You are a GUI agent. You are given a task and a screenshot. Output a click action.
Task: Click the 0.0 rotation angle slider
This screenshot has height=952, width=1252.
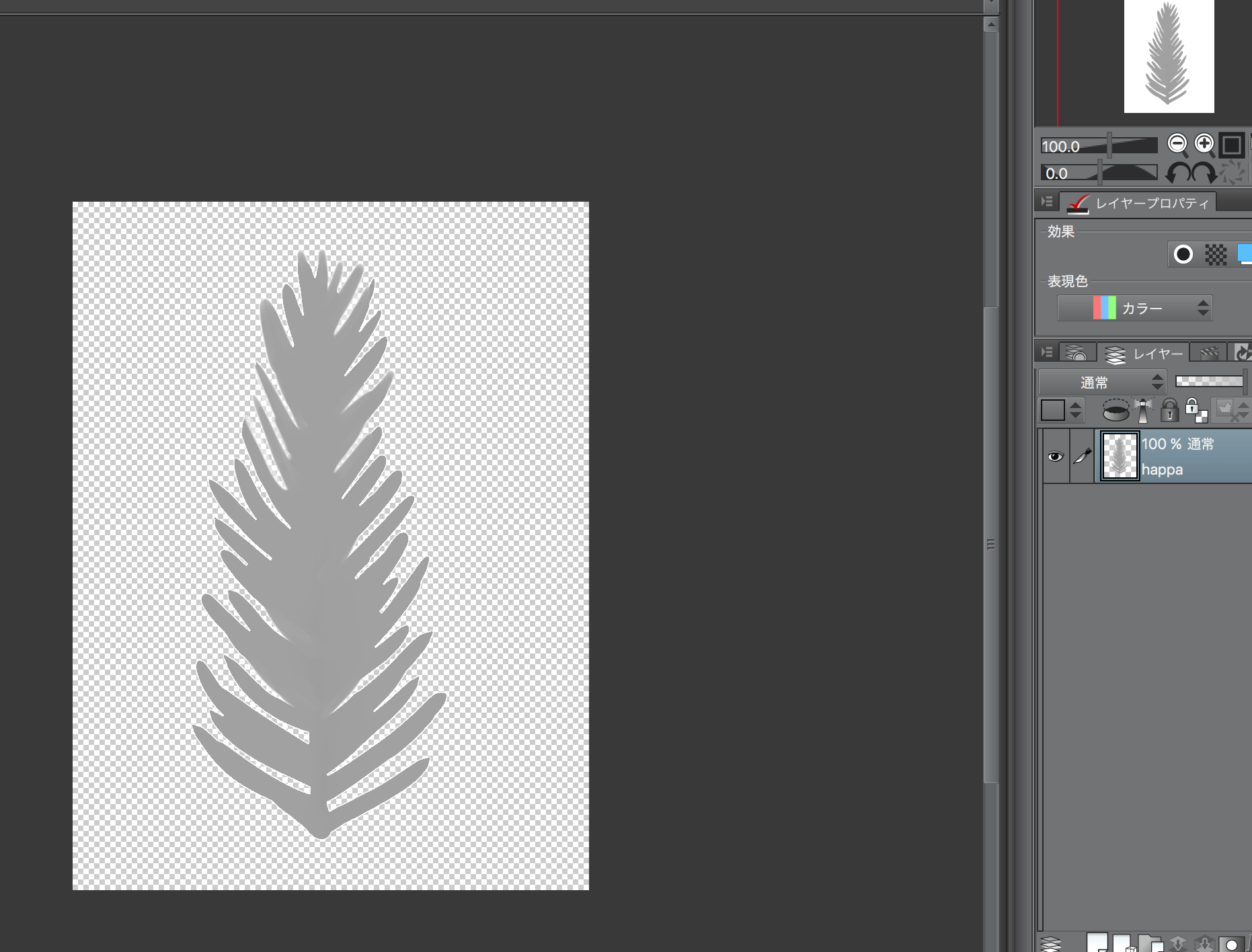[1099, 173]
